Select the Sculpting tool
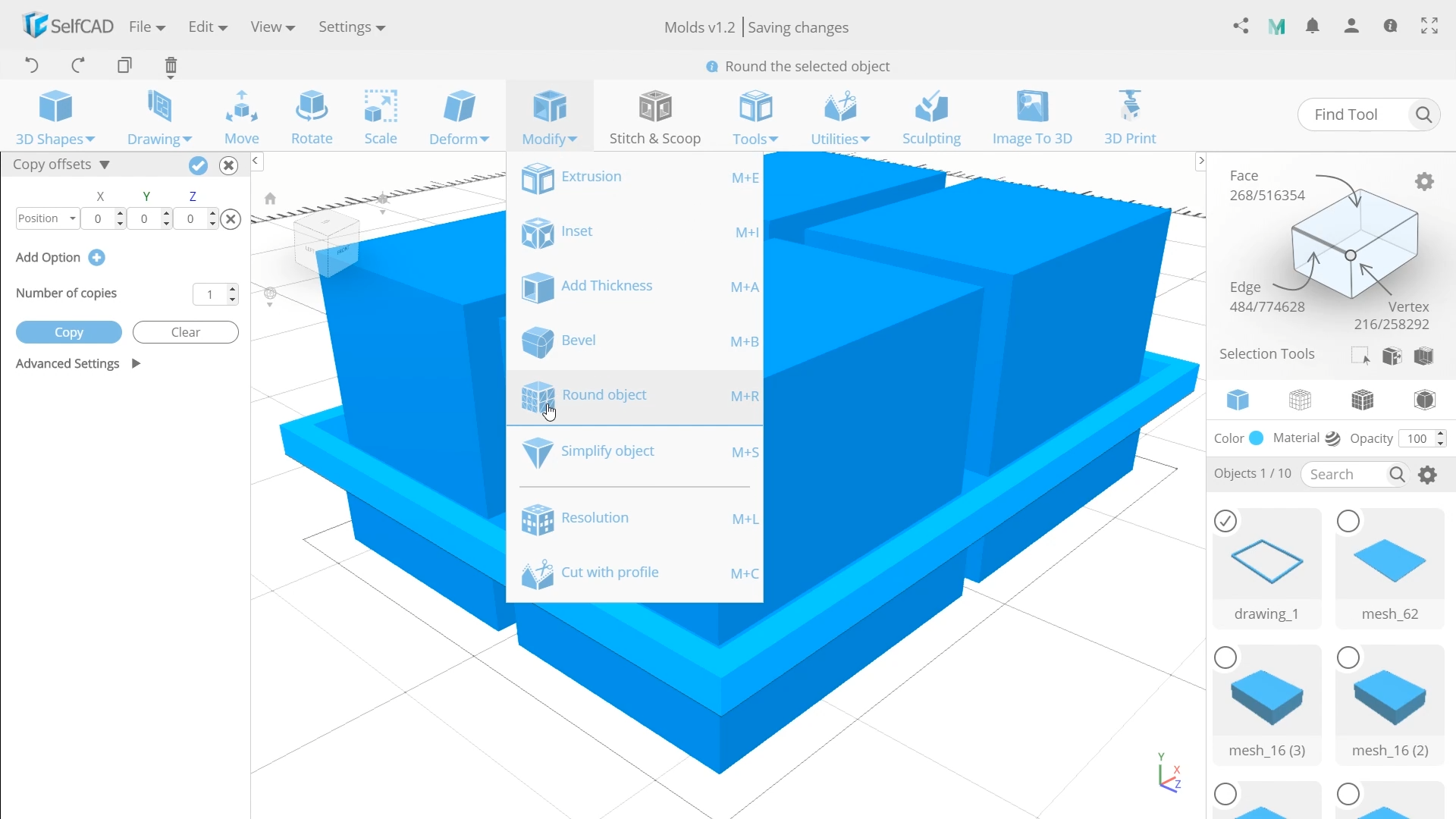Screen dimensions: 1456x819 pyautogui.click(x=931, y=118)
